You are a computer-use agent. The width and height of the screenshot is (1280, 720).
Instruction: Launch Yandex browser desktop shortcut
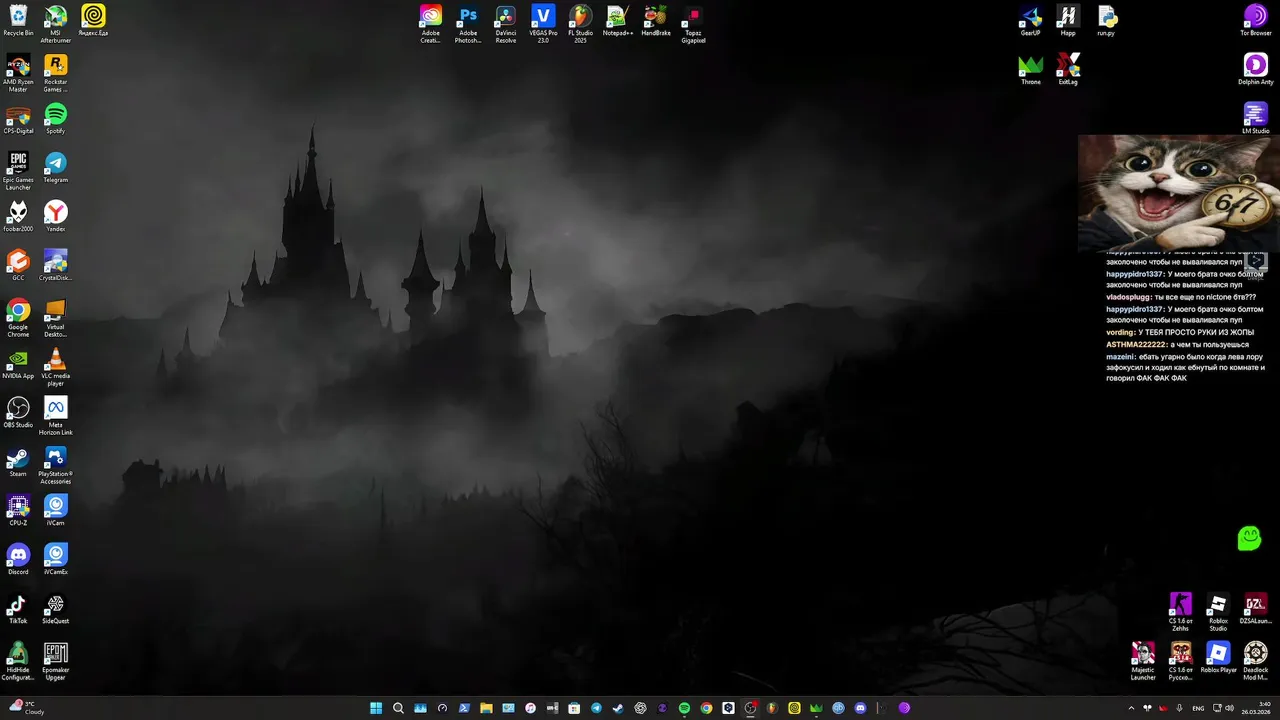pos(56,216)
